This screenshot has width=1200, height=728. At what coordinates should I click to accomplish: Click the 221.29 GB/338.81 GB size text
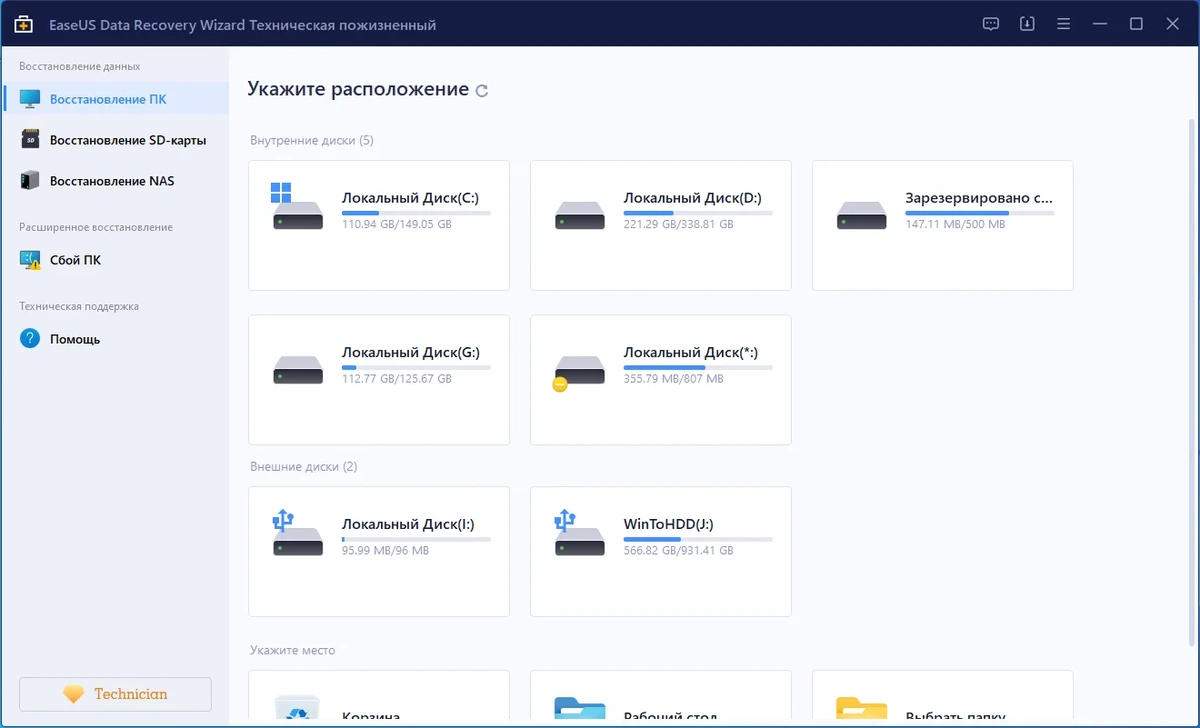coord(678,225)
